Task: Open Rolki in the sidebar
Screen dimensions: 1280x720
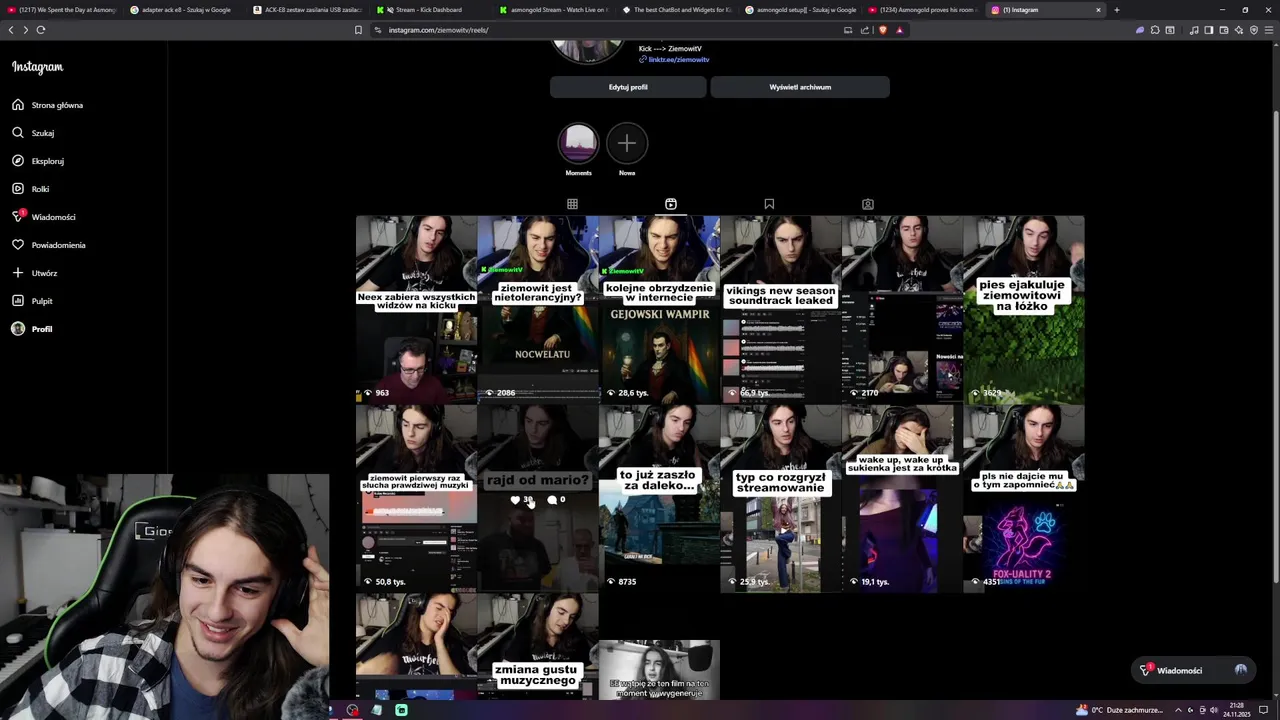Action: pyautogui.click(x=31, y=189)
